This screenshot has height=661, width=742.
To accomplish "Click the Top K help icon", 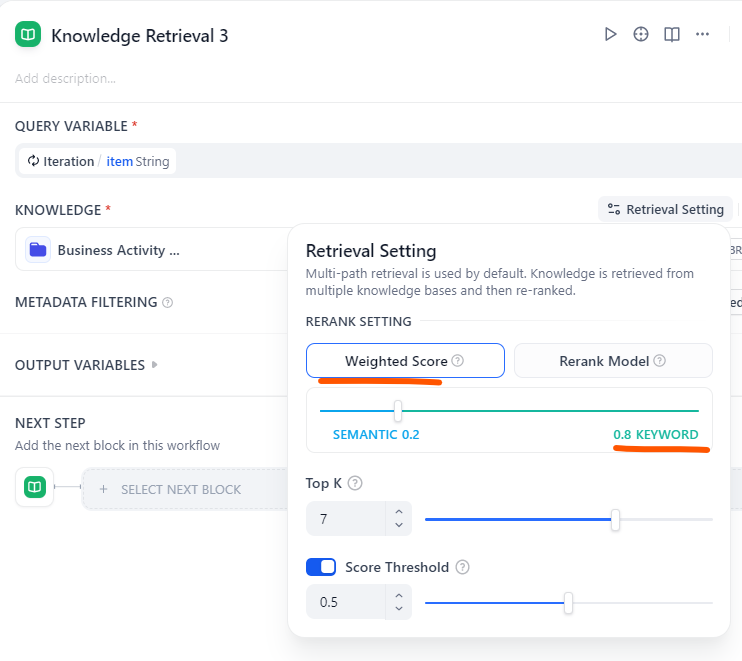I will pyautogui.click(x=355, y=483).
